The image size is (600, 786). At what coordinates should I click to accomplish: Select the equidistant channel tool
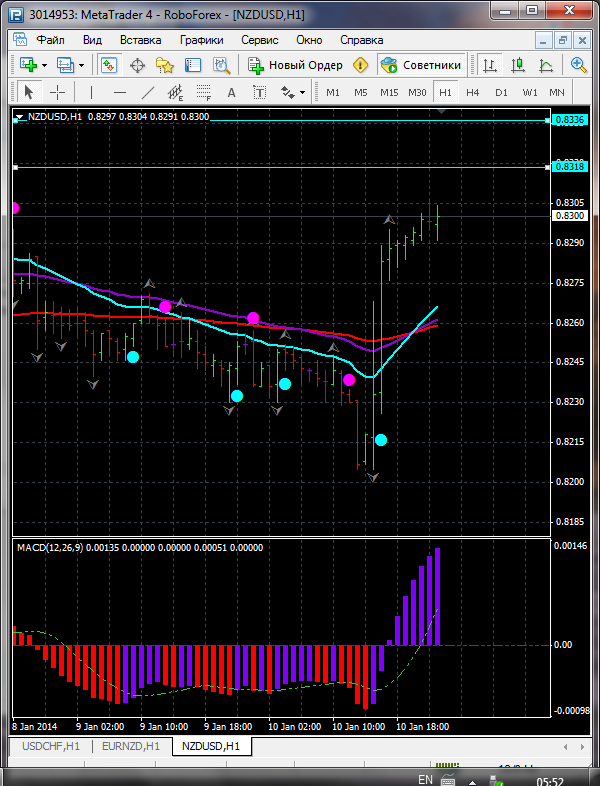175,92
